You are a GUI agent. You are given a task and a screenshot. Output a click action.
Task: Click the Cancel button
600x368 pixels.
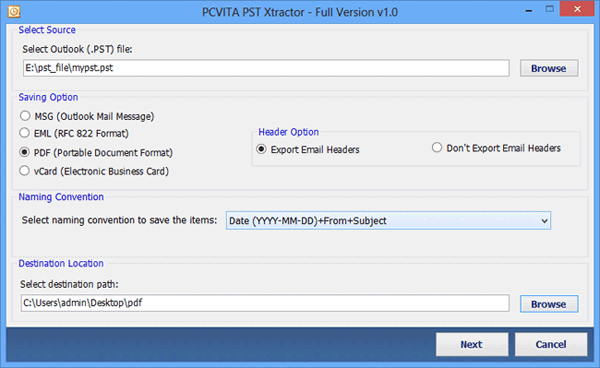551,344
